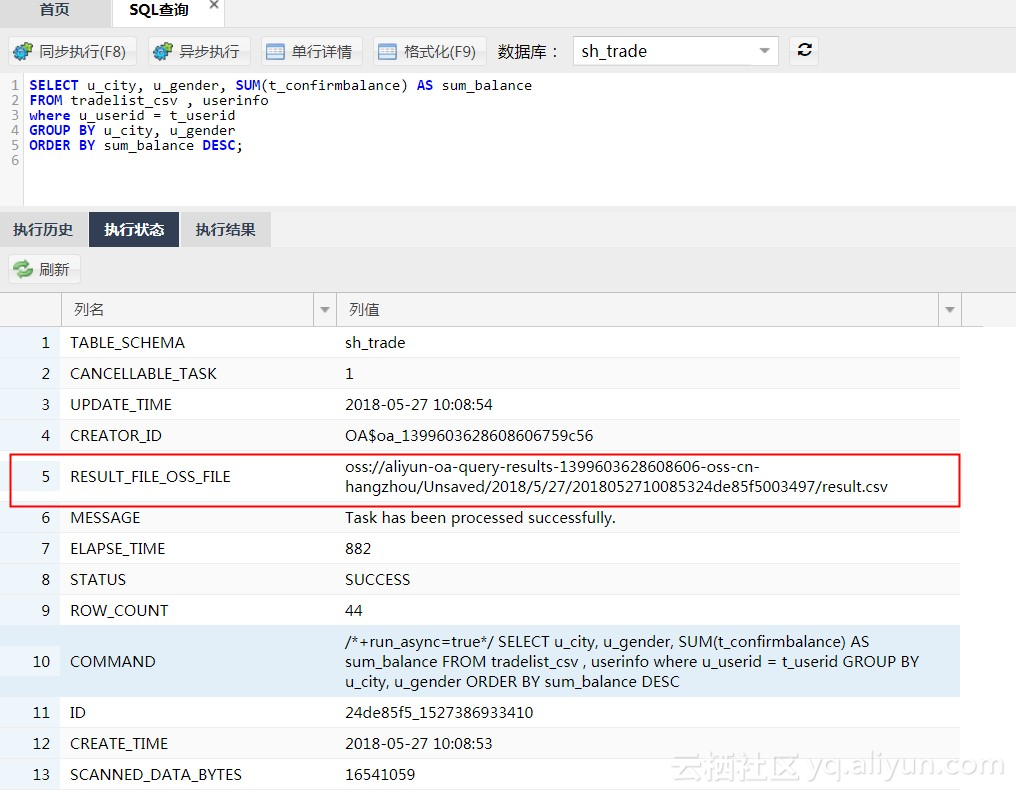Click the 列值 column header
The width and height of the screenshot is (1016, 793).
tap(638, 310)
